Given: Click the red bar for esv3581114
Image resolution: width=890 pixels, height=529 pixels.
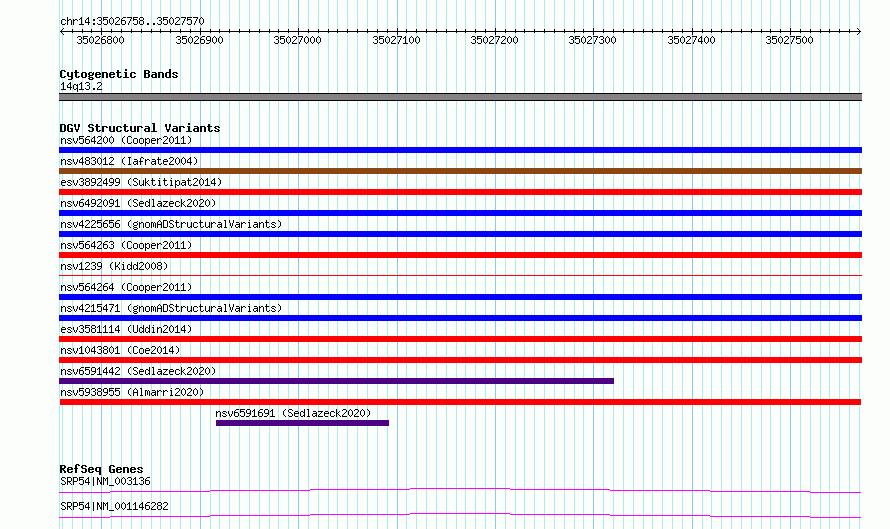Looking at the screenshot, I should click(460, 339).
